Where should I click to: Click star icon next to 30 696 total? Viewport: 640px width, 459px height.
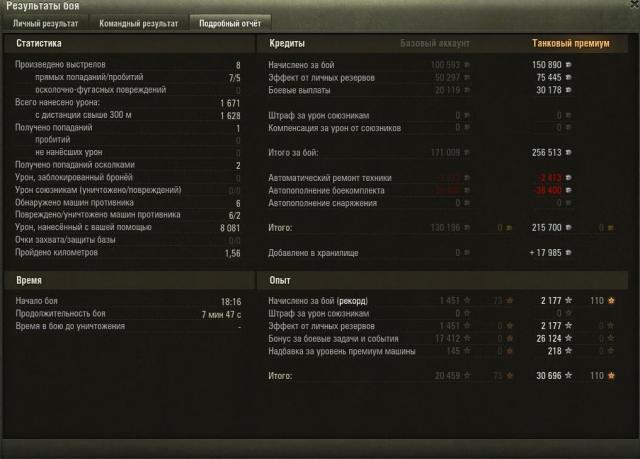[x=568, y=376]
